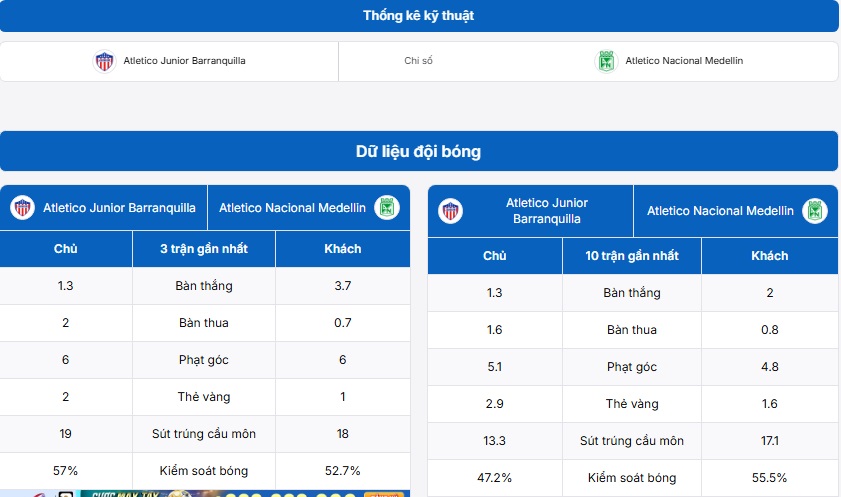Click Kiểm soát bóng in the 3 trận table

coord(204,471)
